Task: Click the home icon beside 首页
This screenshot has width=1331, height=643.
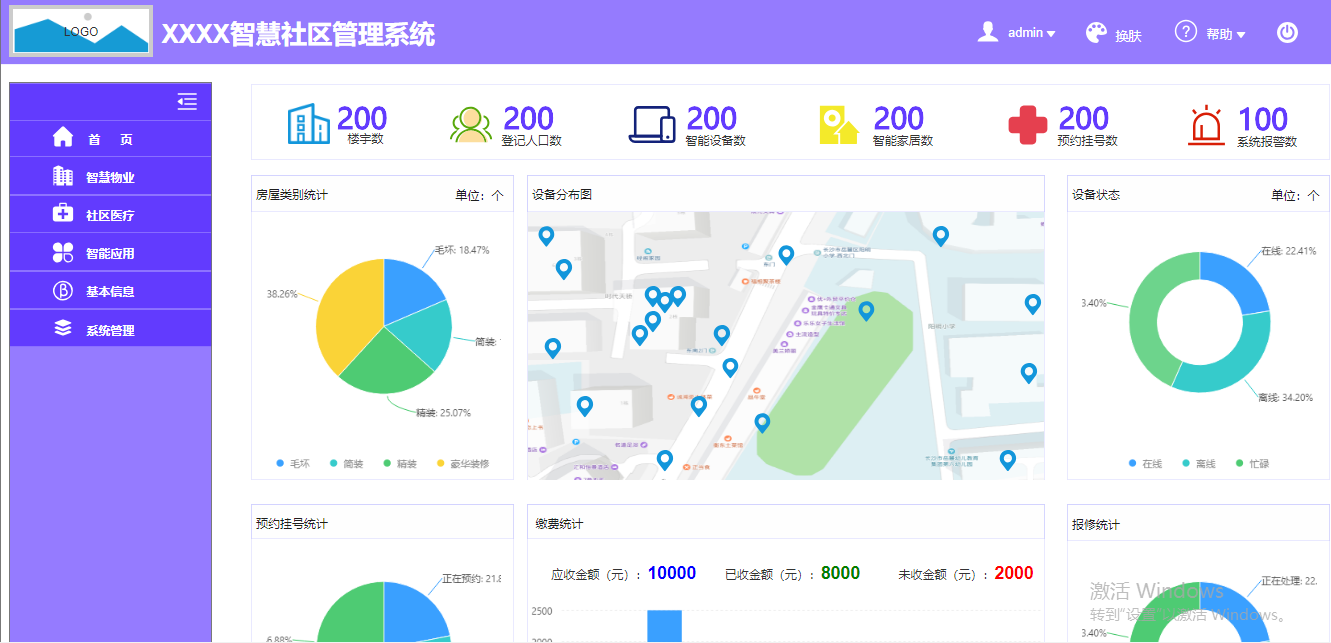Action: 63,138
